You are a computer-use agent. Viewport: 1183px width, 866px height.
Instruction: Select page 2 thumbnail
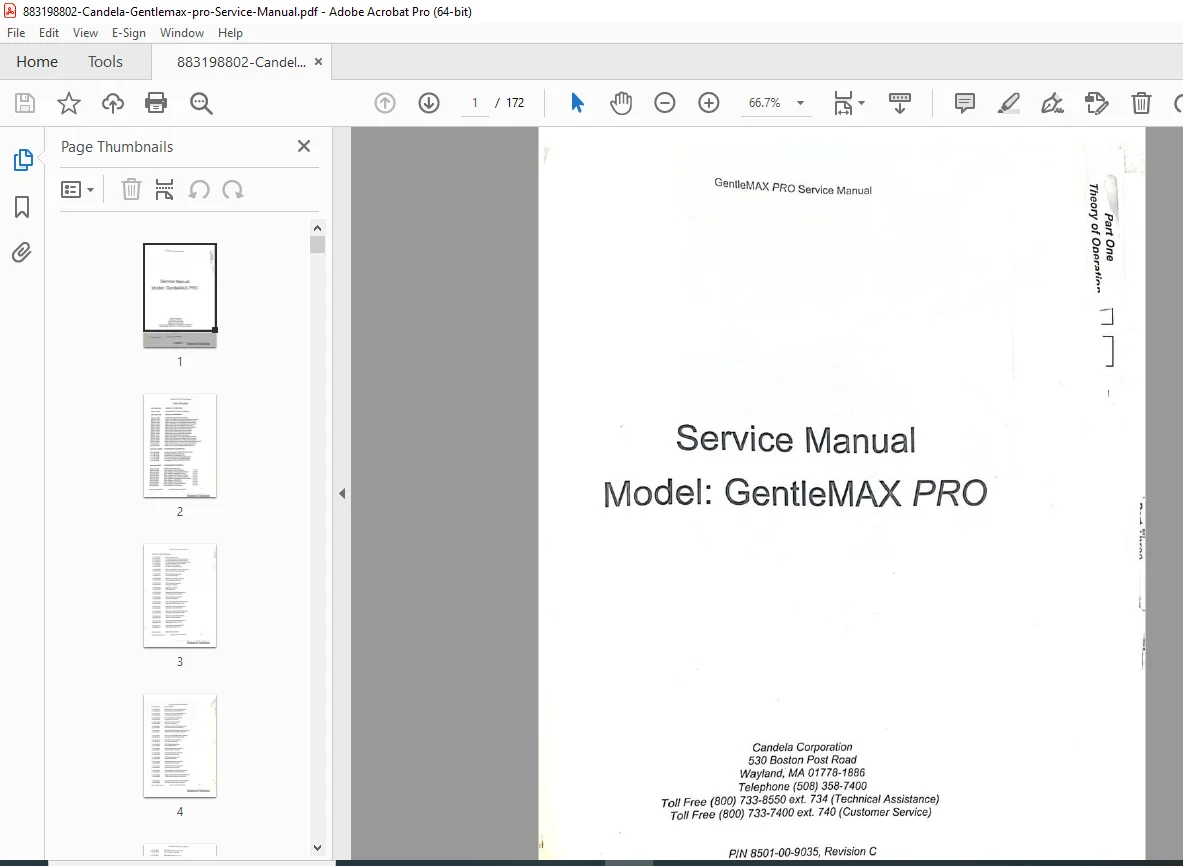pos(180,445)
